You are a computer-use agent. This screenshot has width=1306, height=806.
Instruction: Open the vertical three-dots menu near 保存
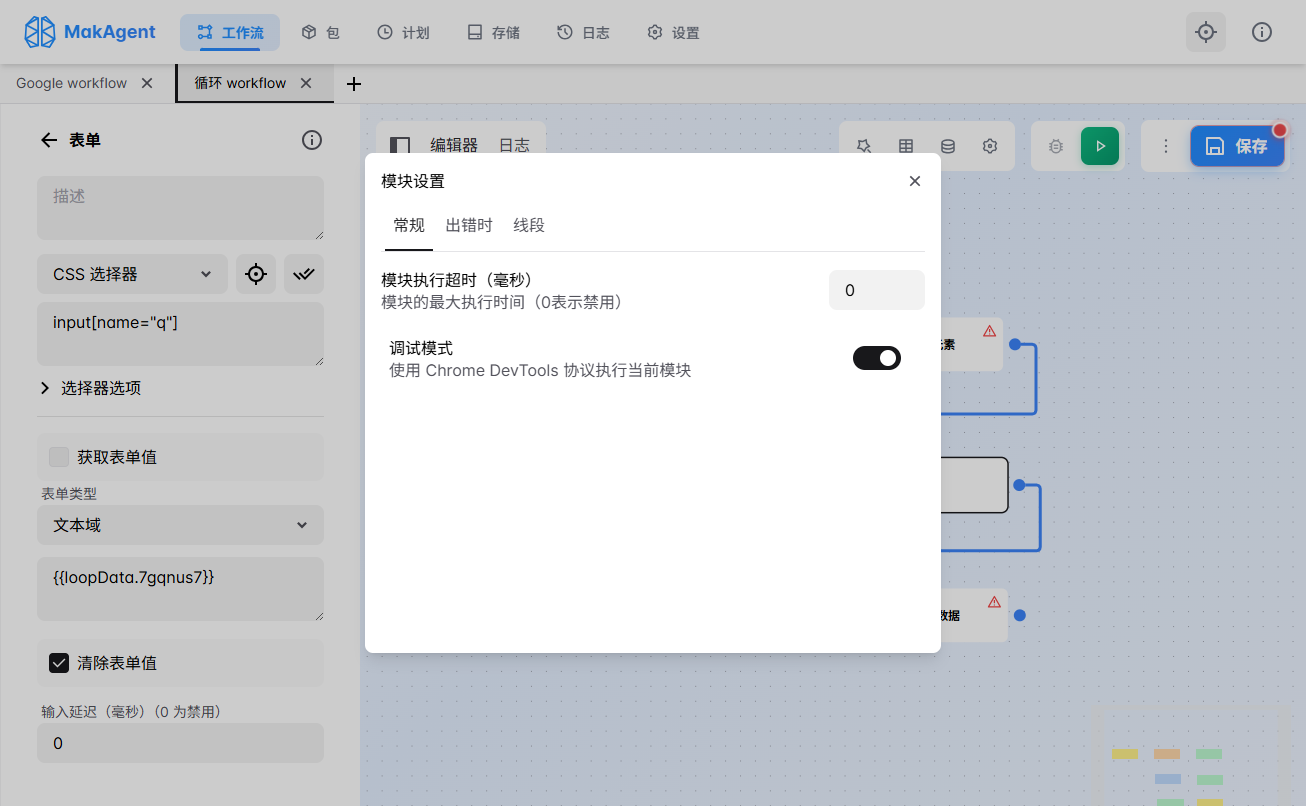1165,145
